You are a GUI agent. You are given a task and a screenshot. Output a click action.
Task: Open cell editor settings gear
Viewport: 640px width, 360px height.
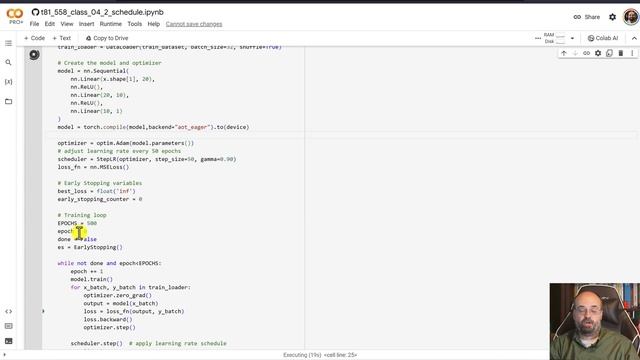tap(598, 53)
